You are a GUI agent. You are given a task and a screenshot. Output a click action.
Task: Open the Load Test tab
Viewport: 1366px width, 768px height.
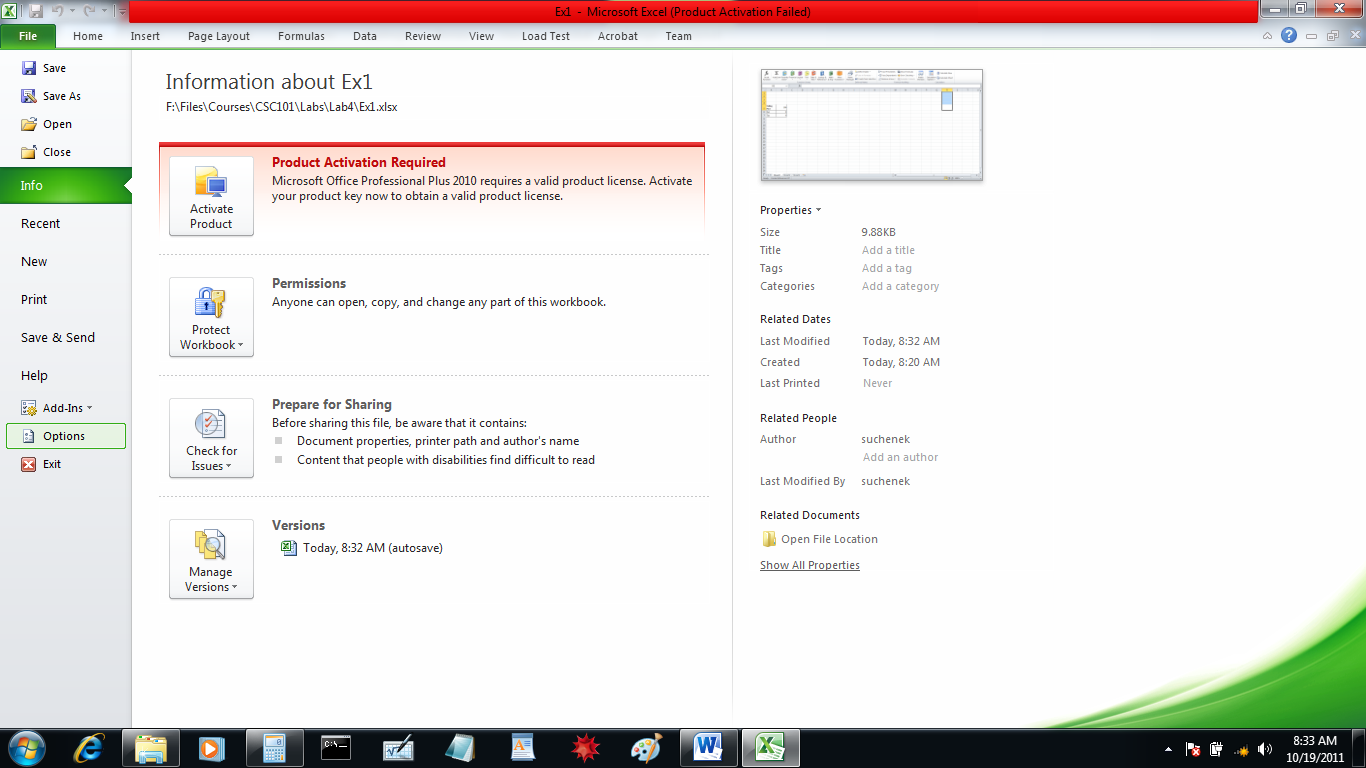pyautogui.click(x=546, y=36)
